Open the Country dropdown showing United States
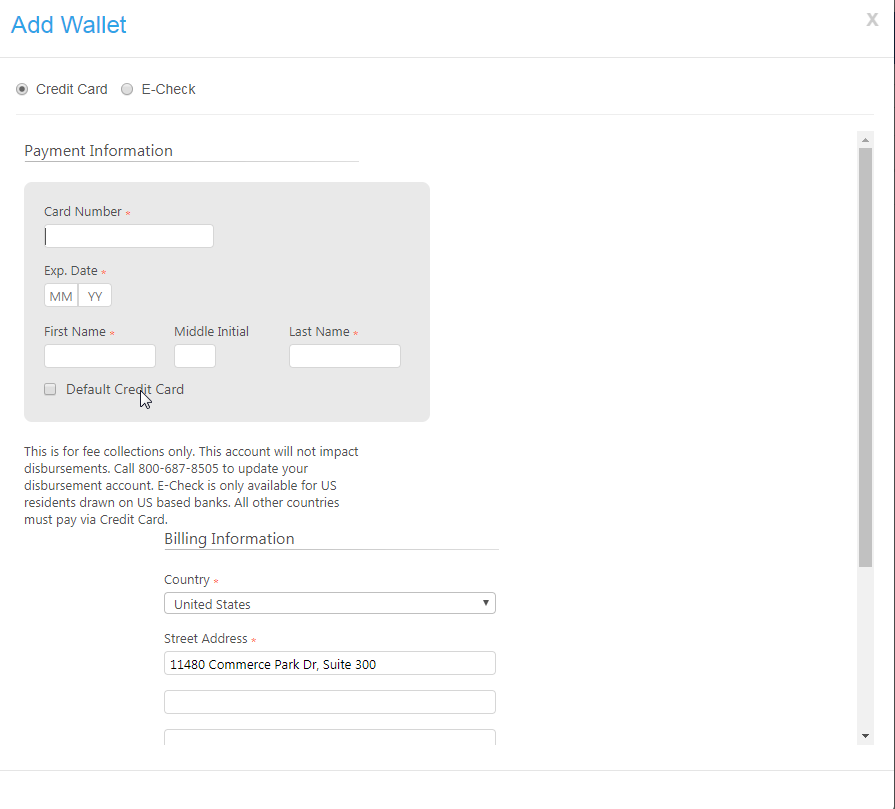This screenshot has height=809, width=895. pos(330,604)
